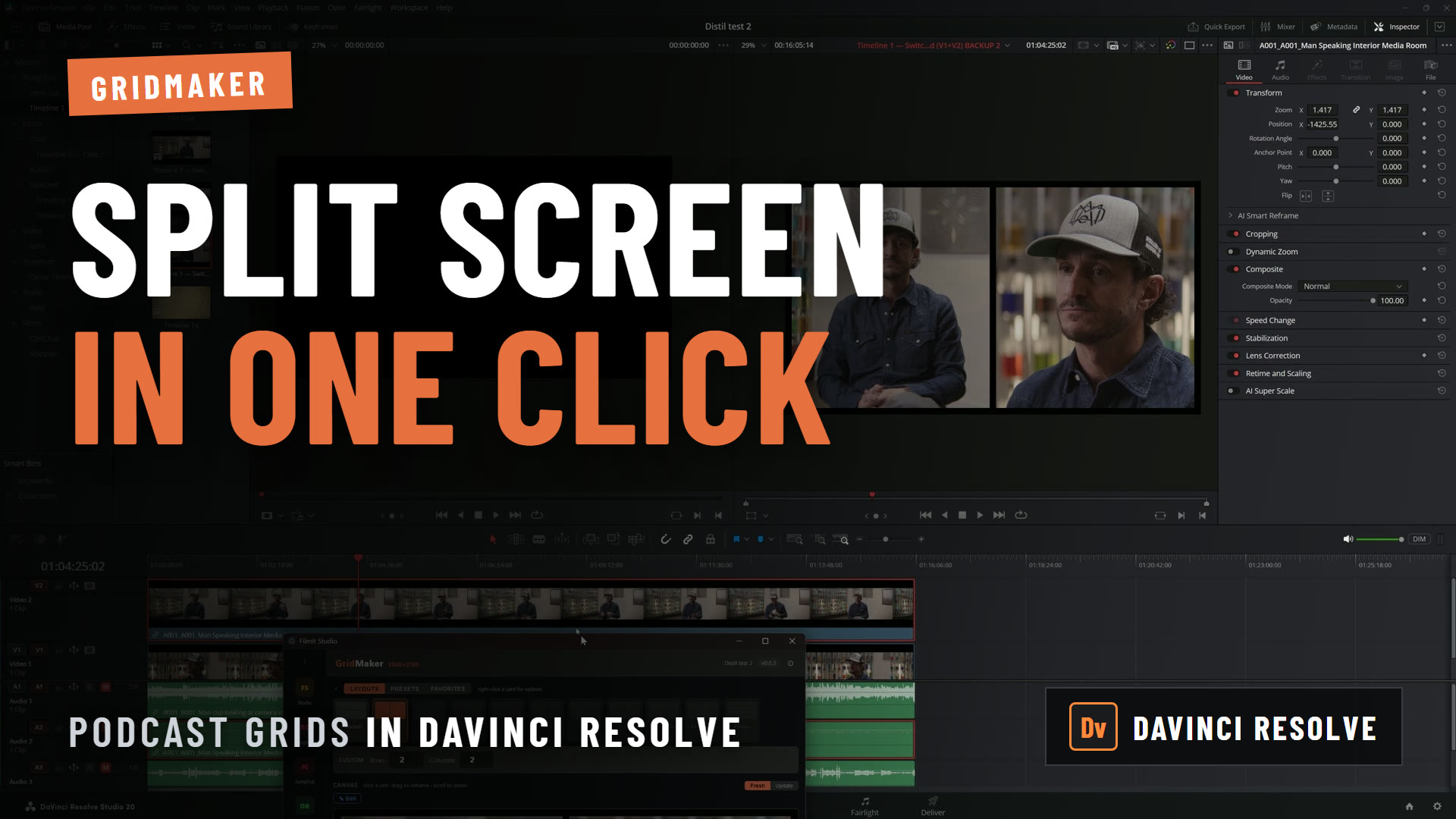Click the flip horizontal icon in Transform
This screenshot has width=1456, height=819.
(x=1306, y=196)
